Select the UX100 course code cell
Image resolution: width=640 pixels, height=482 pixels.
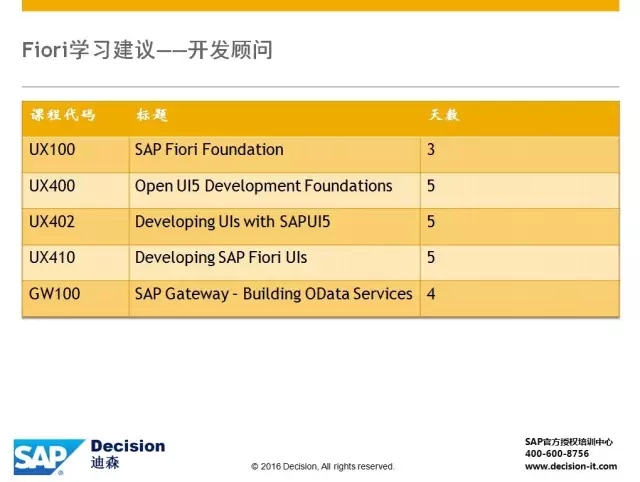(52, 150)
